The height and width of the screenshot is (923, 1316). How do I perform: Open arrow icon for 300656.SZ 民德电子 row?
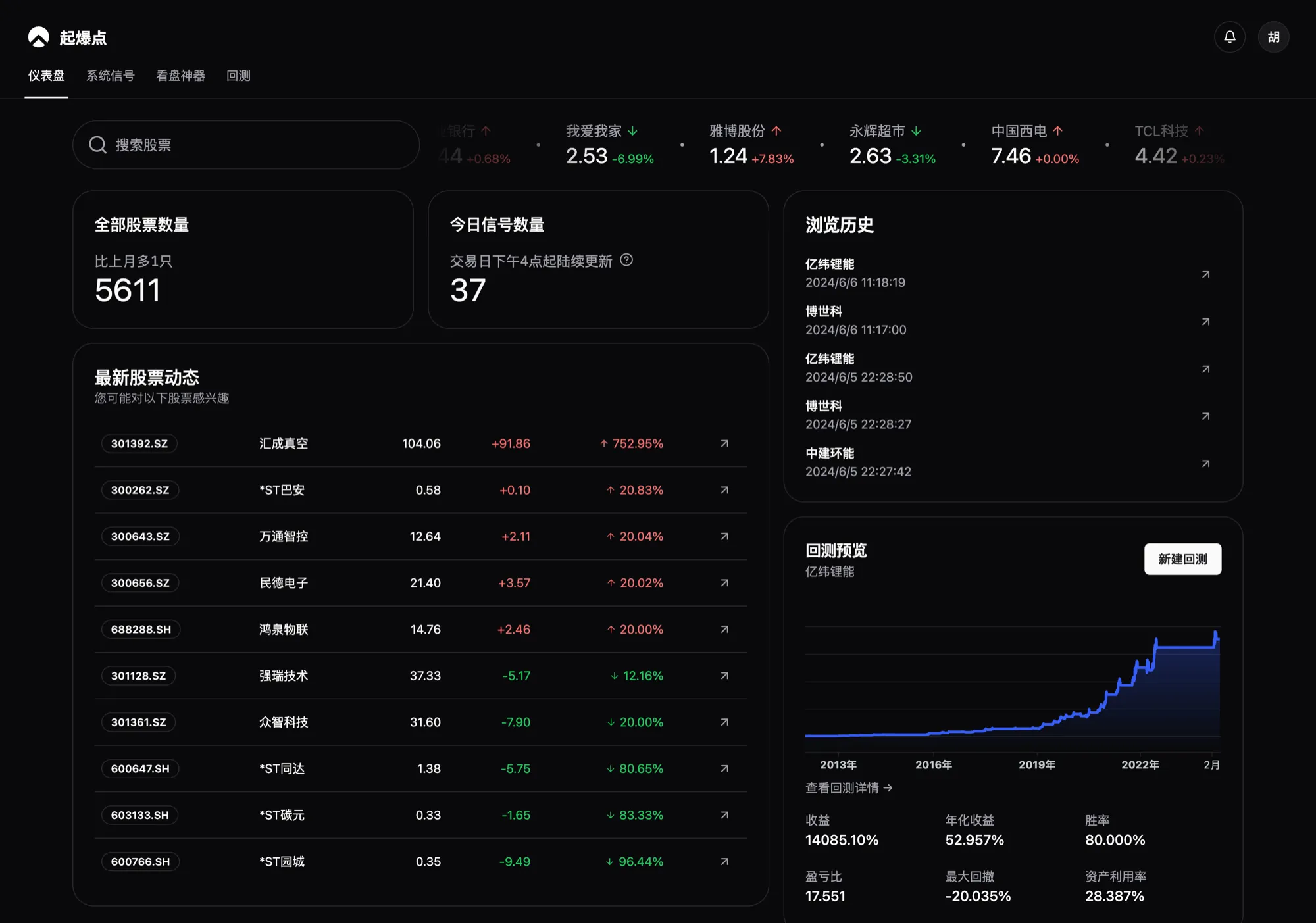coord(724,583)
